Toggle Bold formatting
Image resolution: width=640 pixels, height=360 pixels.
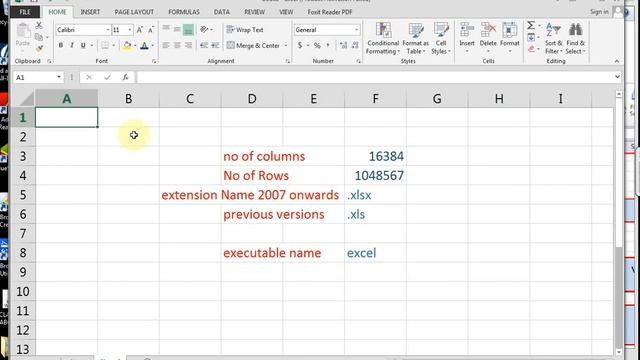(60, 45)
